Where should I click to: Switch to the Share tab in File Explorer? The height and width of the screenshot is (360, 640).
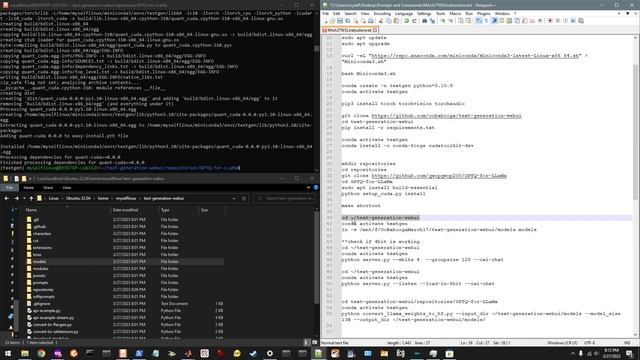pos(48,188)
